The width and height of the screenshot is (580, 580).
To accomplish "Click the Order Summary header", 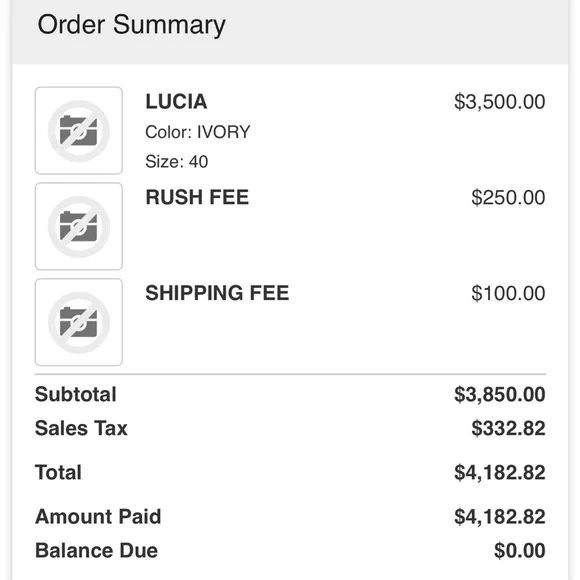I will point(131,25).
